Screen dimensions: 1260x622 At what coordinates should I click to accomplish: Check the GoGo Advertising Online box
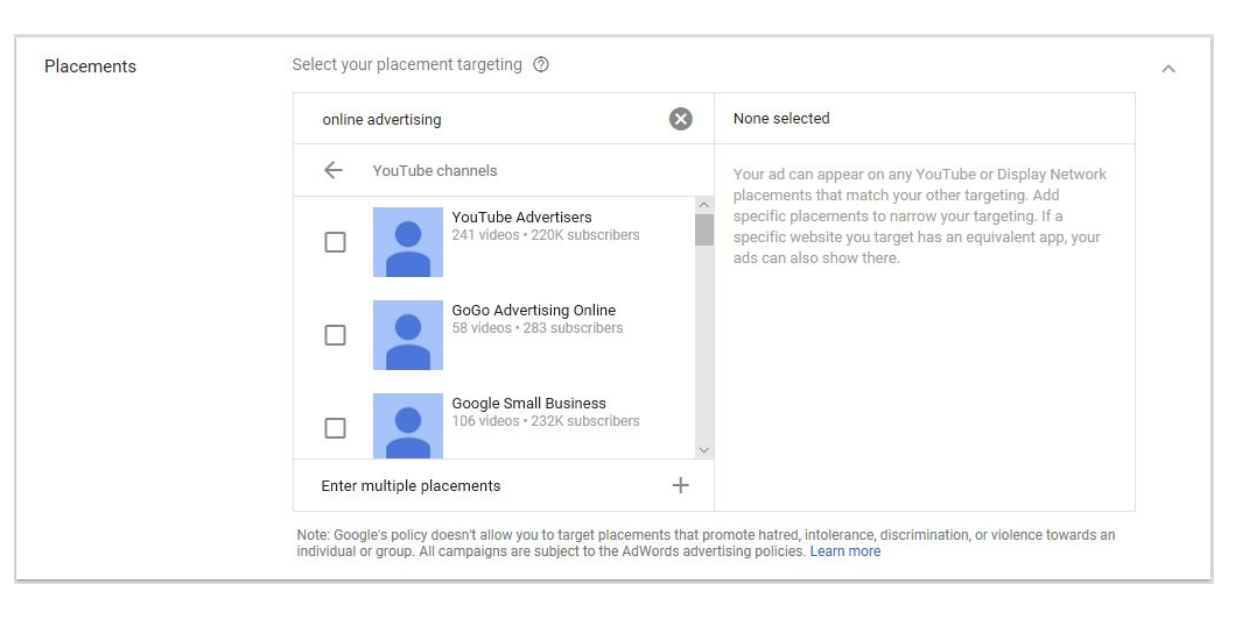click(336, 335)
